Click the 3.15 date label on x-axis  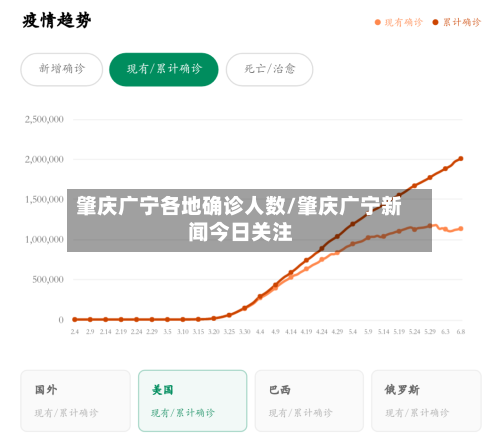pyautogui.click(x=198, y=332)
